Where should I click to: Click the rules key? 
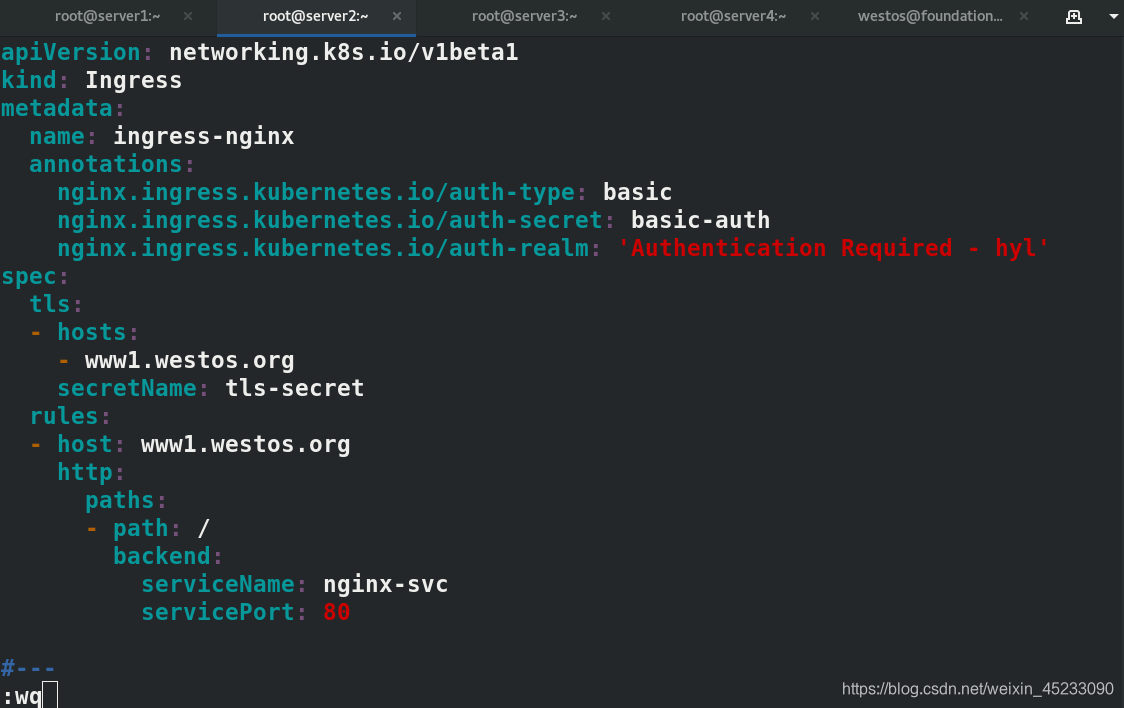[64, 416]
